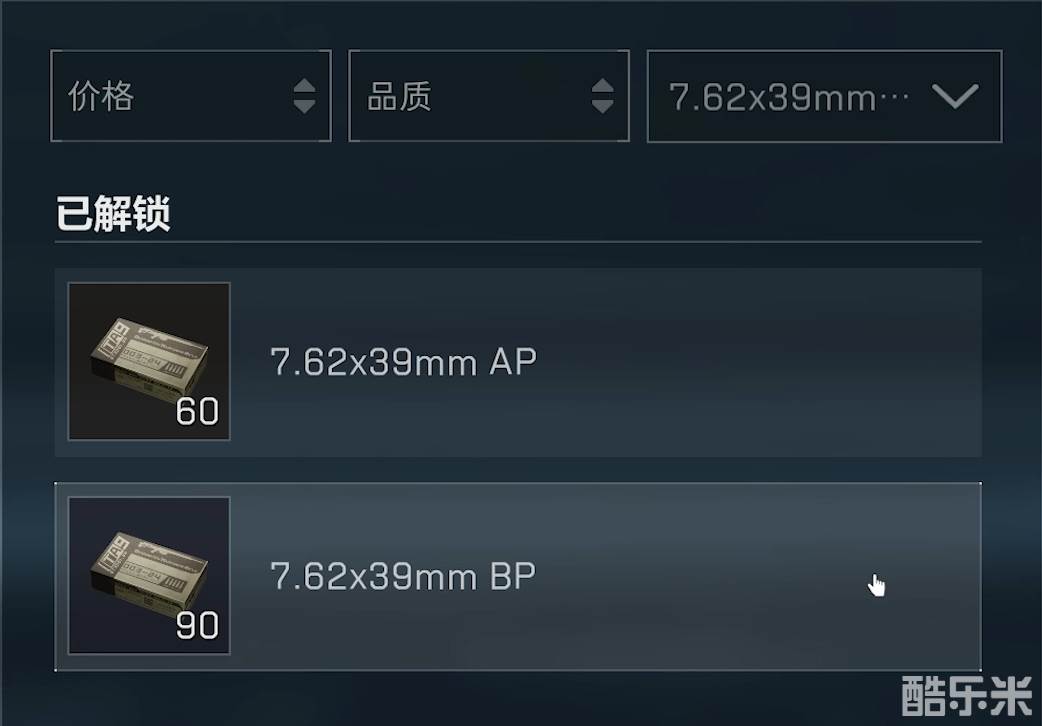Click the up arrow in 价格 sorter
The image size is (1042, 726).
[304, 86]
